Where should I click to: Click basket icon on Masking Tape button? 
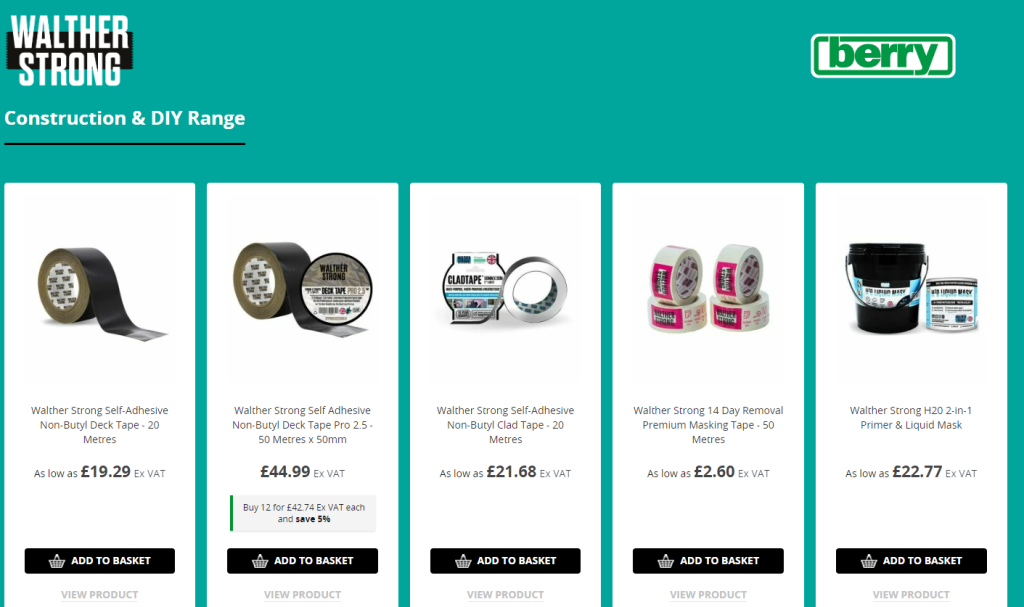click(665, 561)
